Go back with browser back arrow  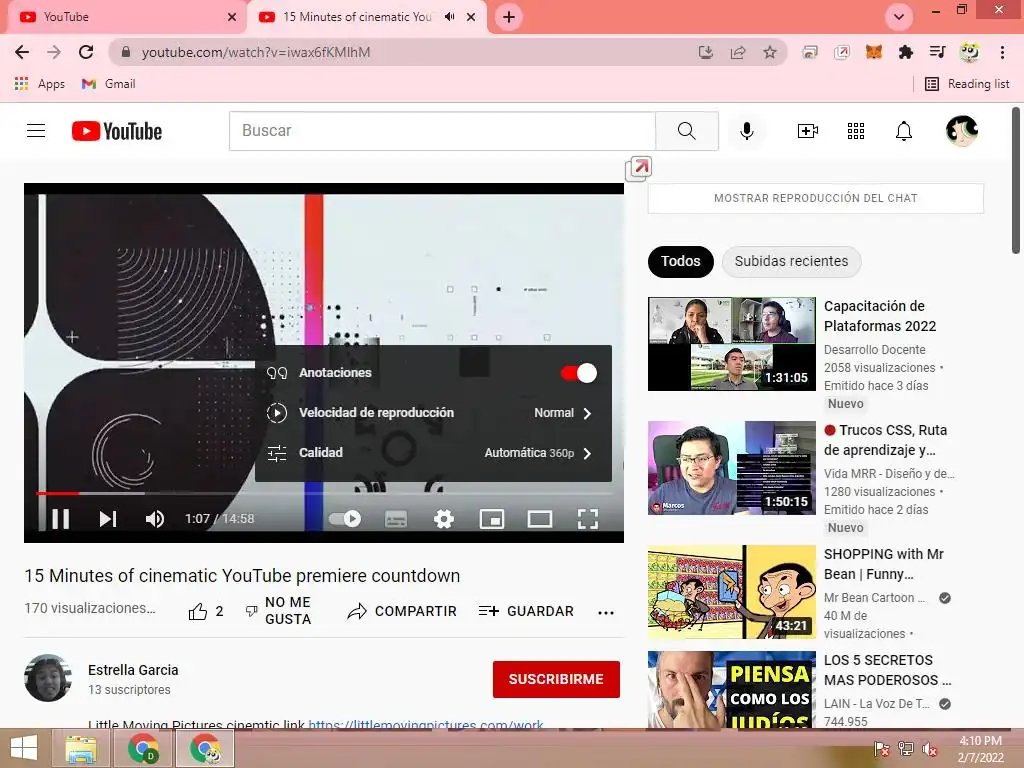(22, 52)
